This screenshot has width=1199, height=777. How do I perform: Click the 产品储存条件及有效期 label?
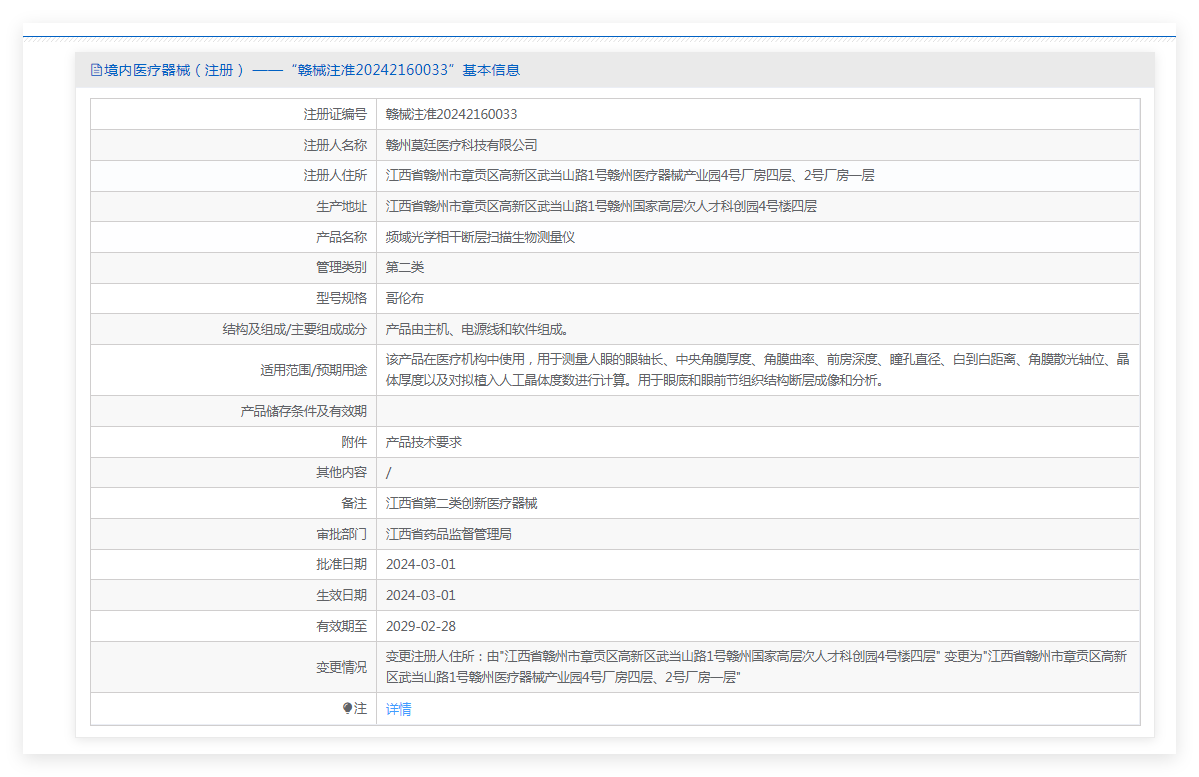pyautogui.click(x=304, y=411)
